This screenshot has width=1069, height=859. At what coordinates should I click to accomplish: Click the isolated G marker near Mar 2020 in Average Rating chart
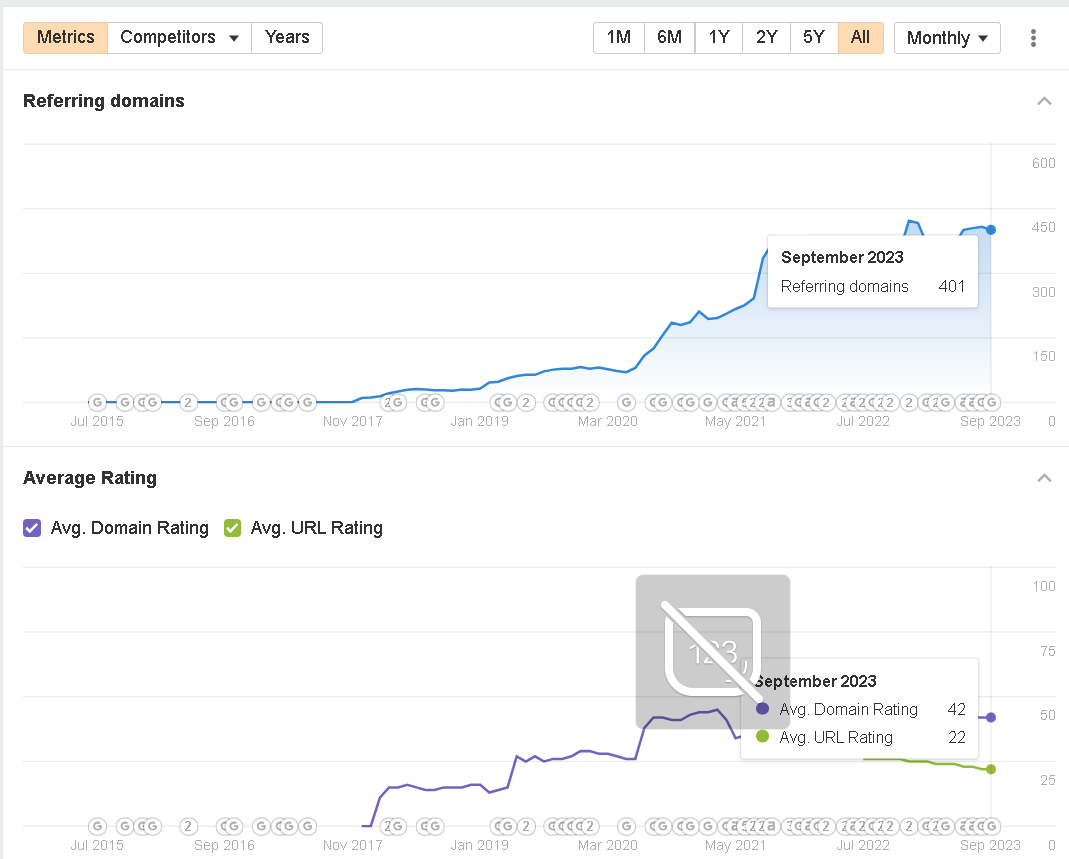(x=626, y=826)
